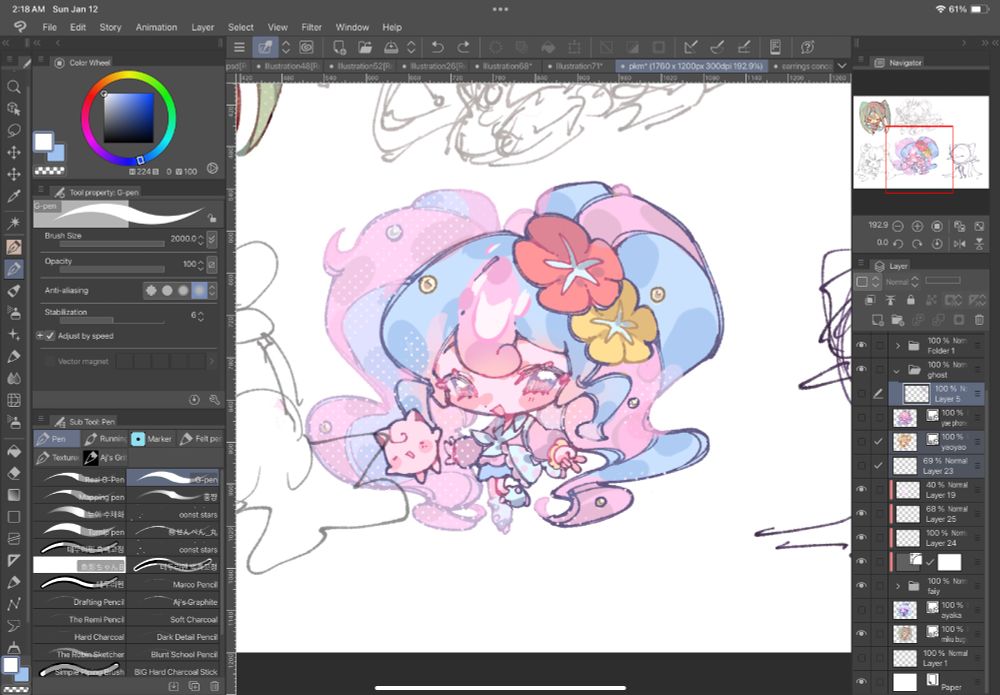Screen dimensions: 1000x695
Task: Open the Animation menu
Action: [x=156, y=27]
